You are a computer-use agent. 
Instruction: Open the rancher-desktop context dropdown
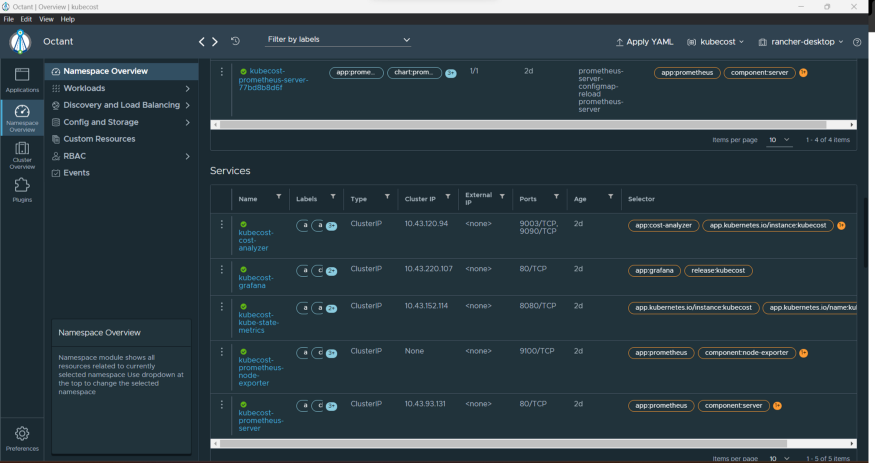coord(801,42)
